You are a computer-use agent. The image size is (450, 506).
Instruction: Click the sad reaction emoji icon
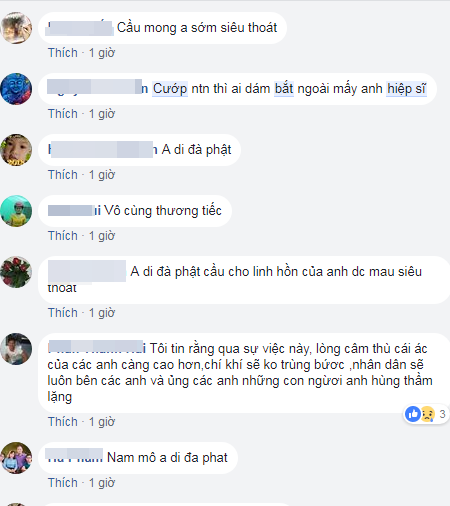coord(428,414)
